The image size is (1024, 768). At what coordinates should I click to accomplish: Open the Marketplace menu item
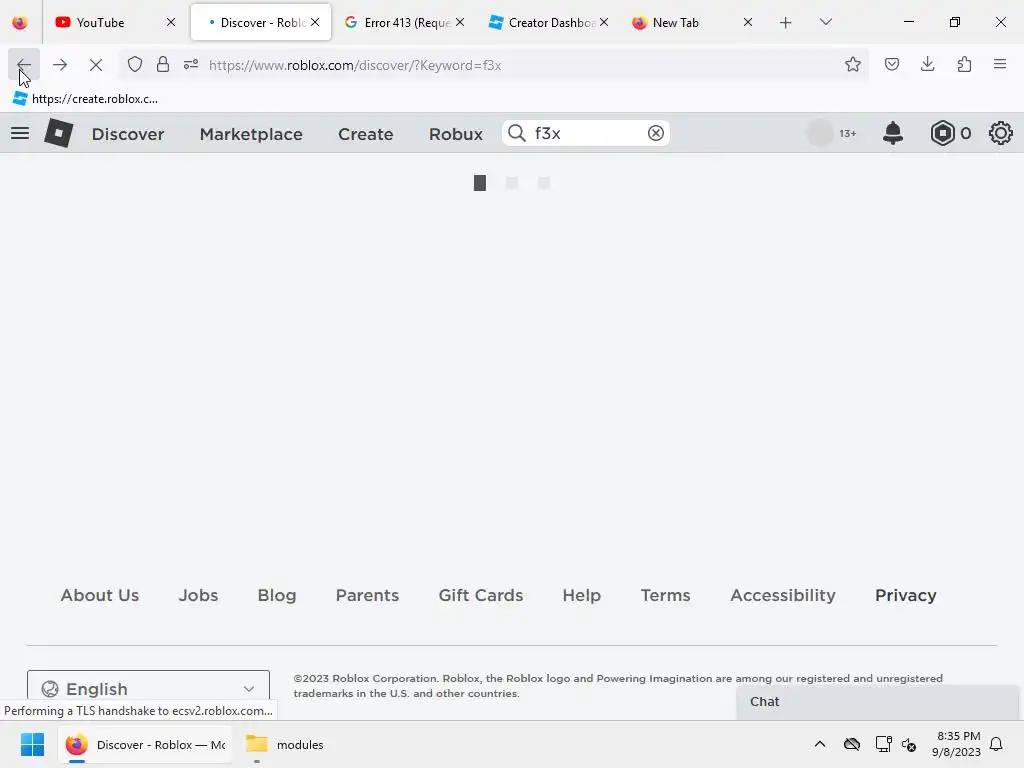pyautogui.click(x=251, y=134)
